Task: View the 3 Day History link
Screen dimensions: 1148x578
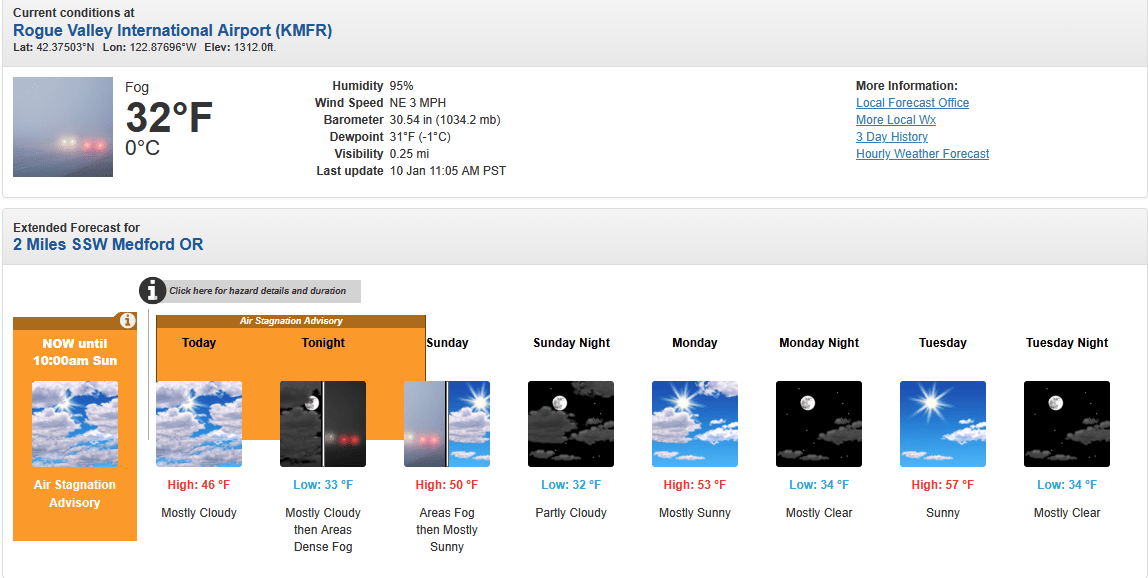Action: click(x=892, y=136)
